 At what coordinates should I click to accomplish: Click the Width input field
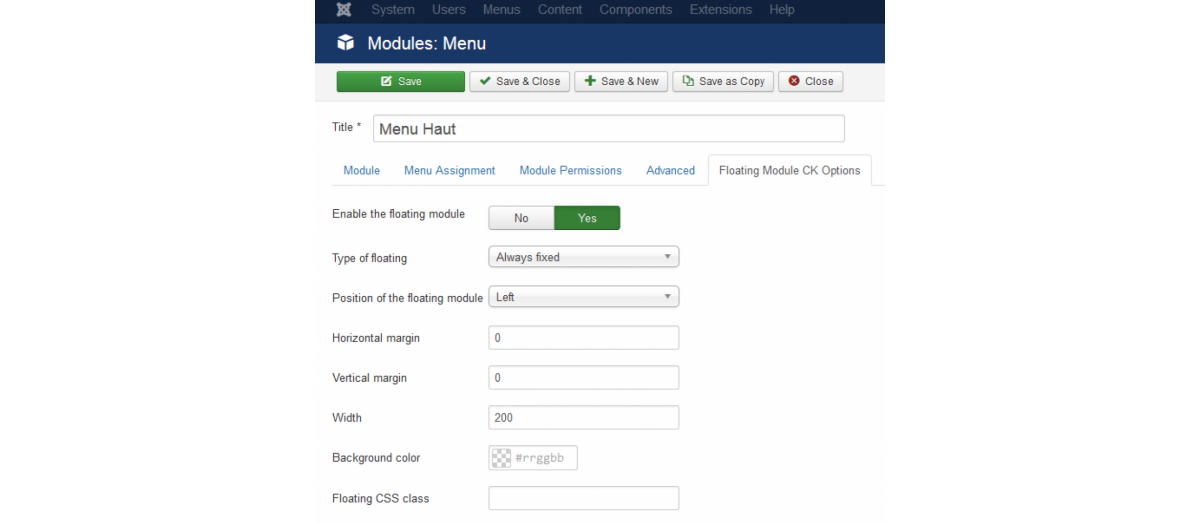pos(584,418)
